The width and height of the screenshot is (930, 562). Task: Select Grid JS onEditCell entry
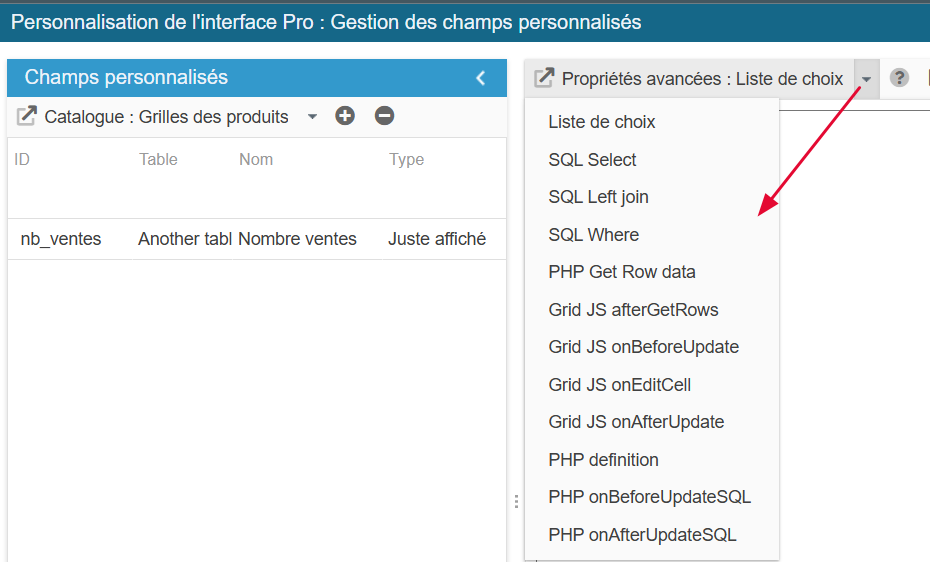(x=619, y=385)
